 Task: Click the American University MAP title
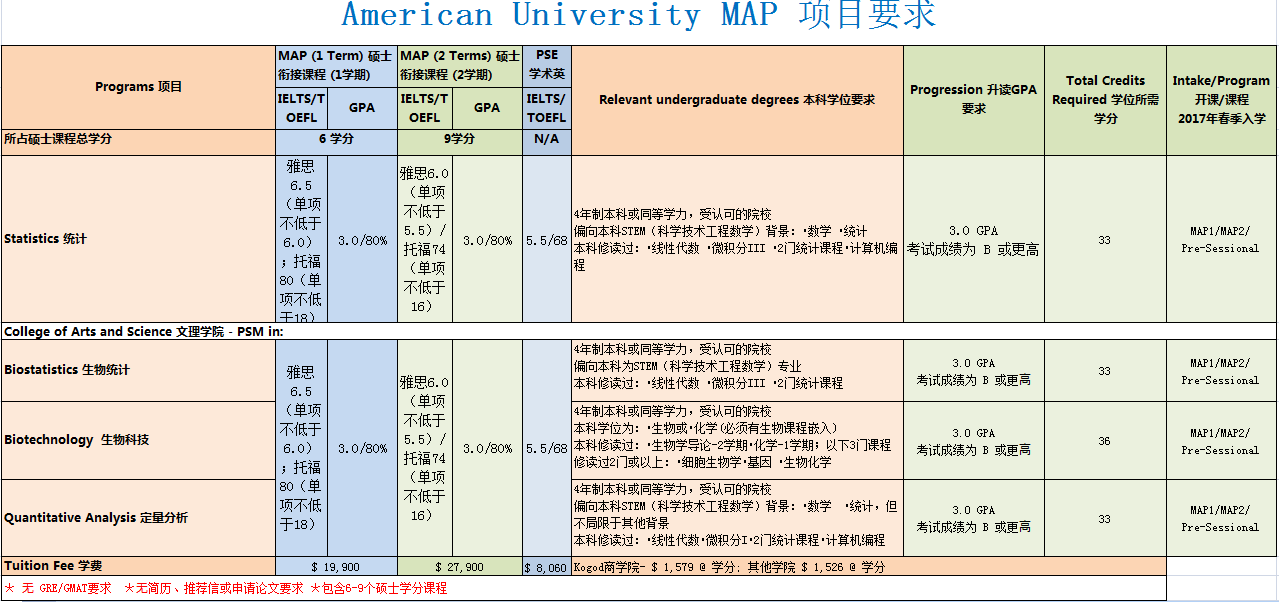tap(639, 17)
